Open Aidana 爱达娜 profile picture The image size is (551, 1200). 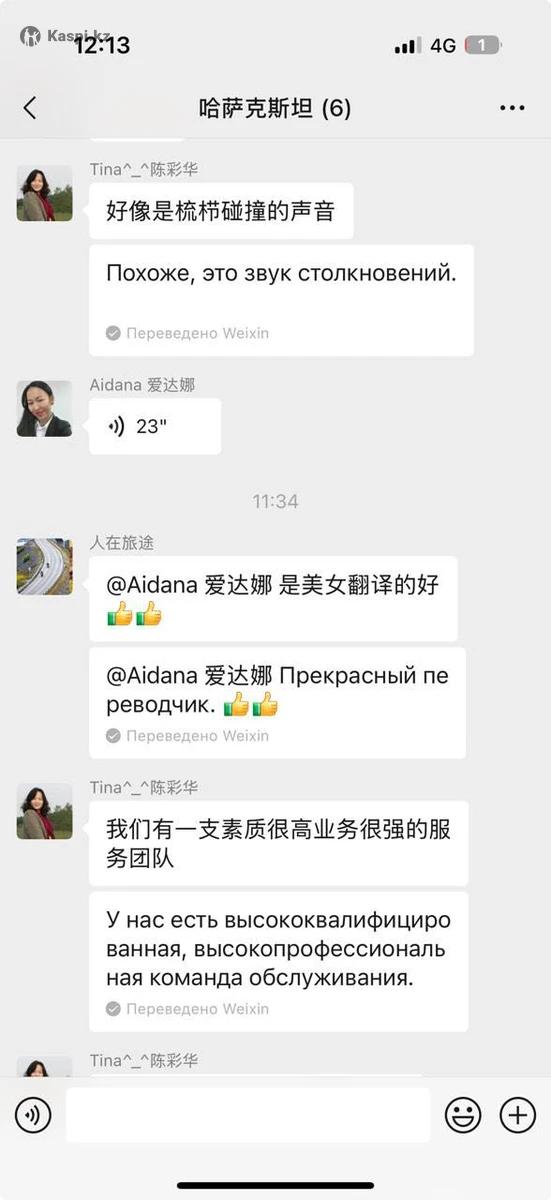click(45, 409)
